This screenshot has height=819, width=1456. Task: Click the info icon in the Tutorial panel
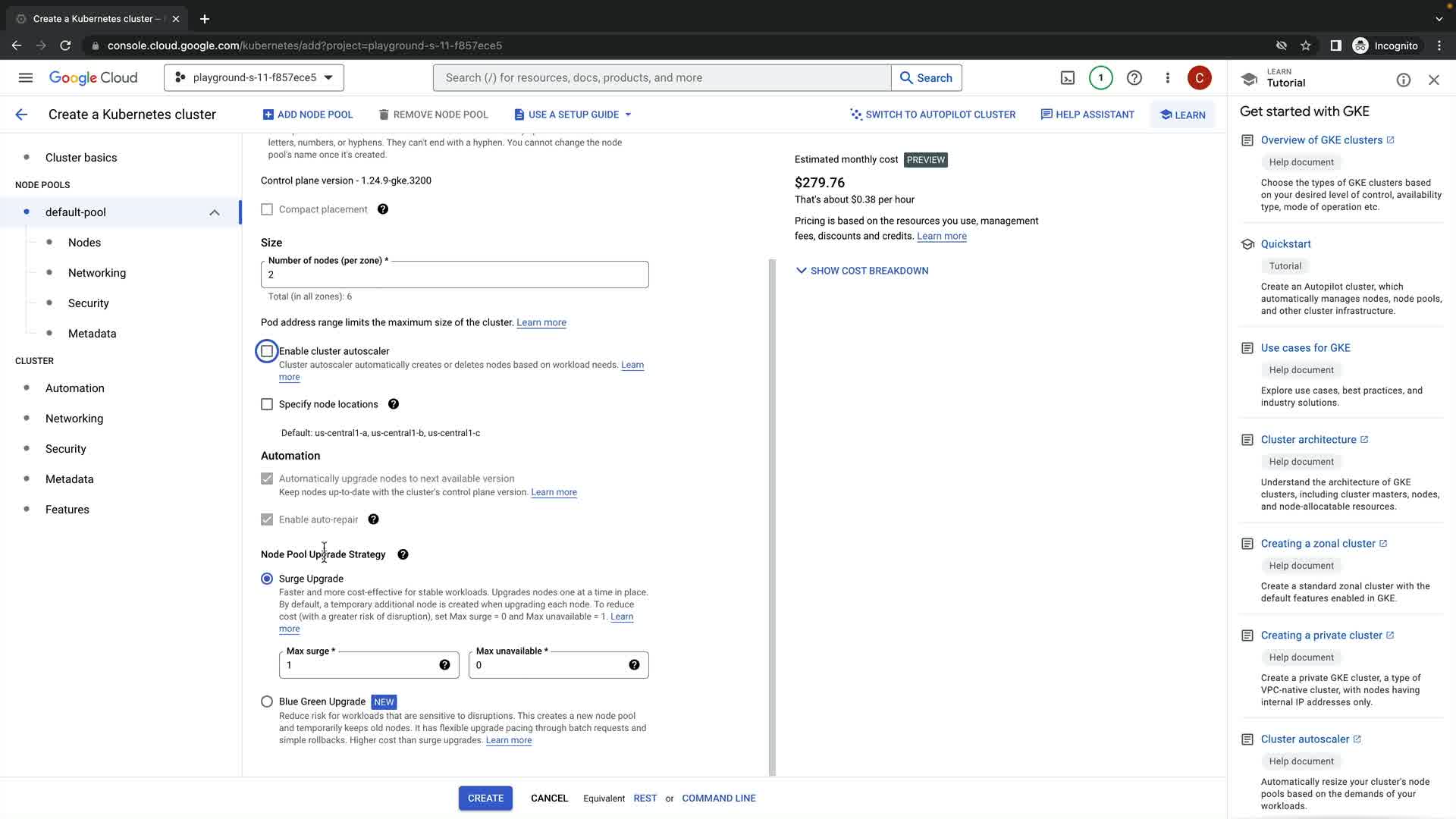click(x=1403, y=80)
